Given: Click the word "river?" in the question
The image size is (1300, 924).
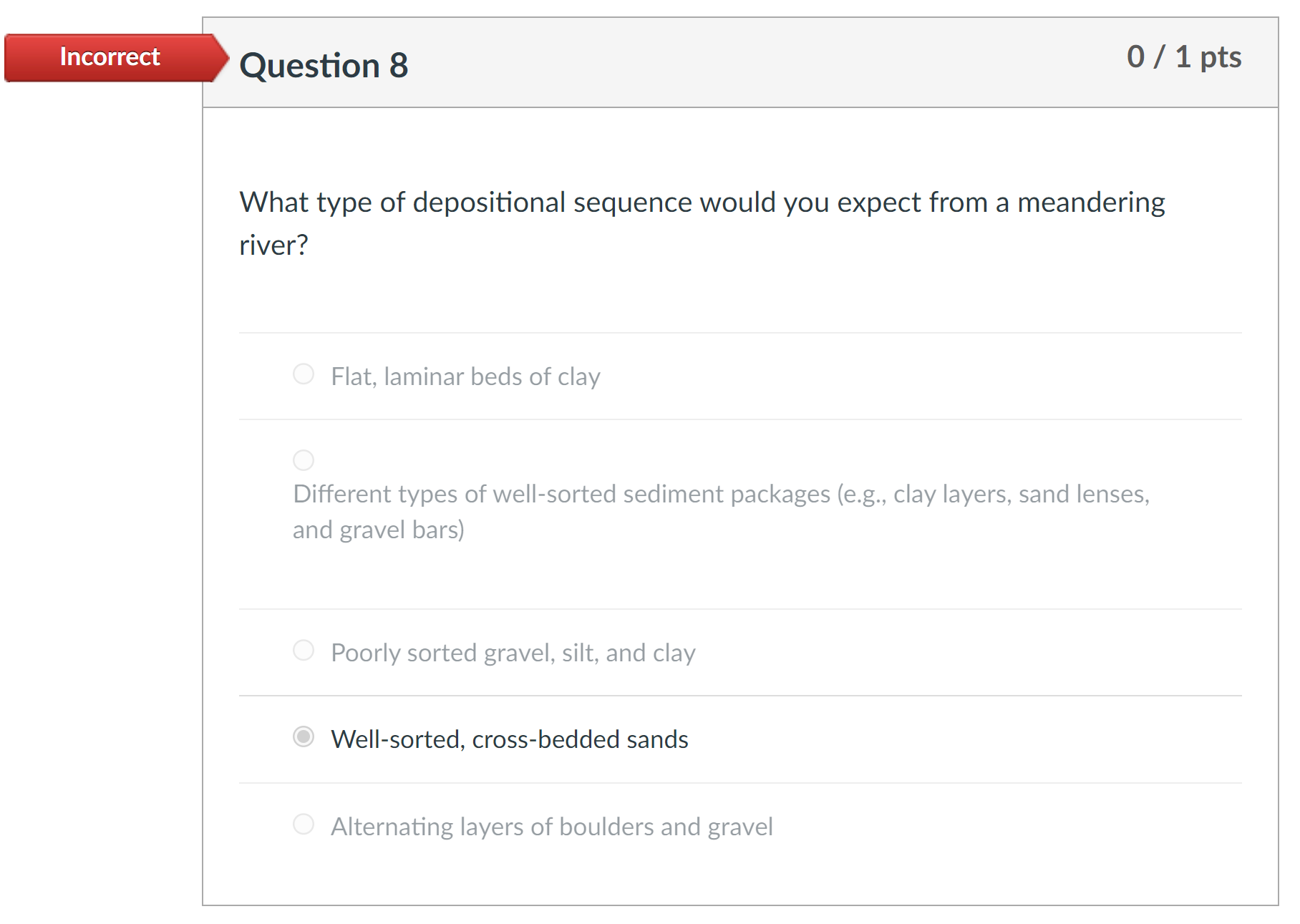Looking at the screenshot, I should [x=273, y=245].
